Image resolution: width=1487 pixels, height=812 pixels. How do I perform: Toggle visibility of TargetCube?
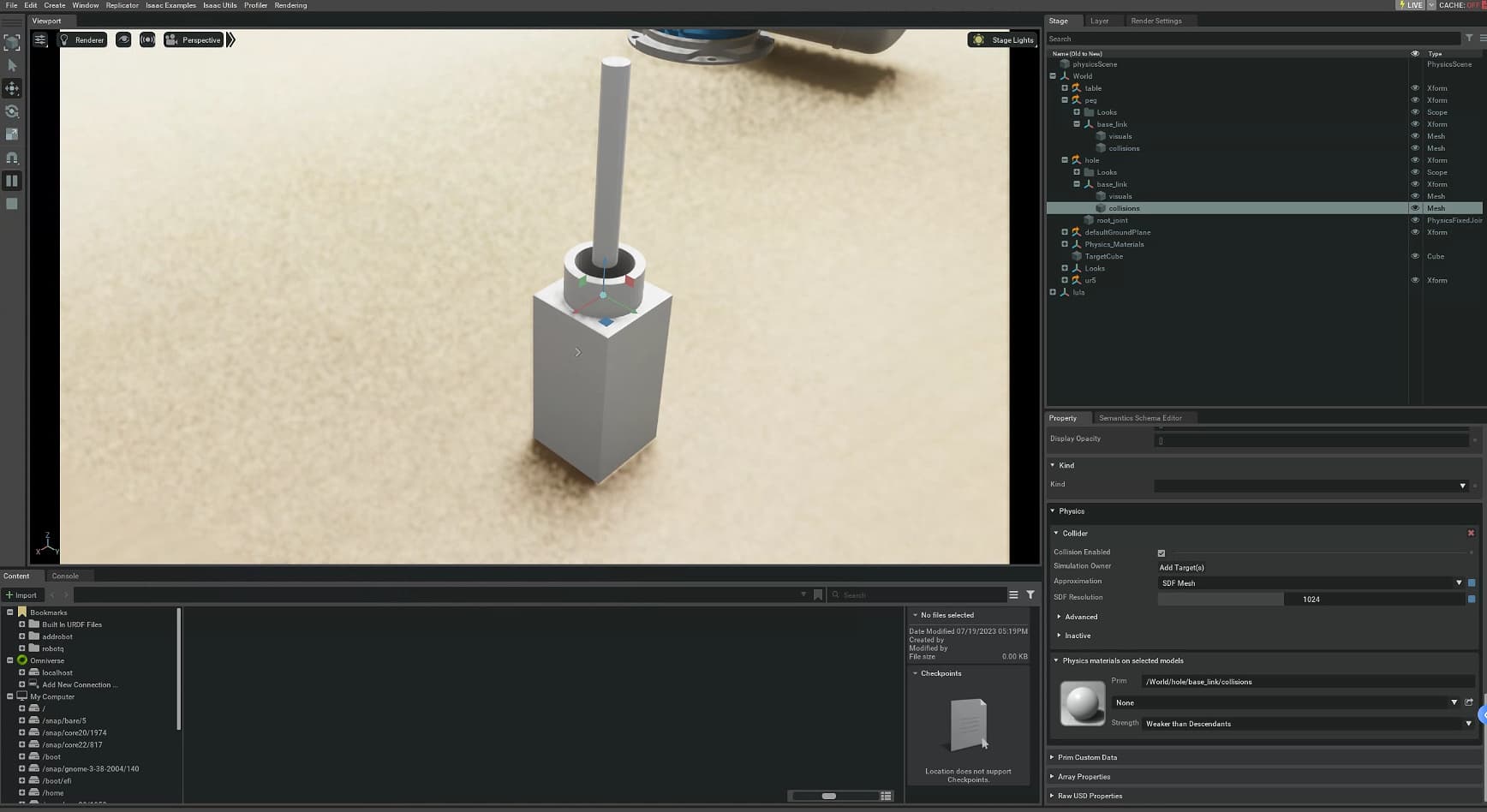[x=1415, y=256]
